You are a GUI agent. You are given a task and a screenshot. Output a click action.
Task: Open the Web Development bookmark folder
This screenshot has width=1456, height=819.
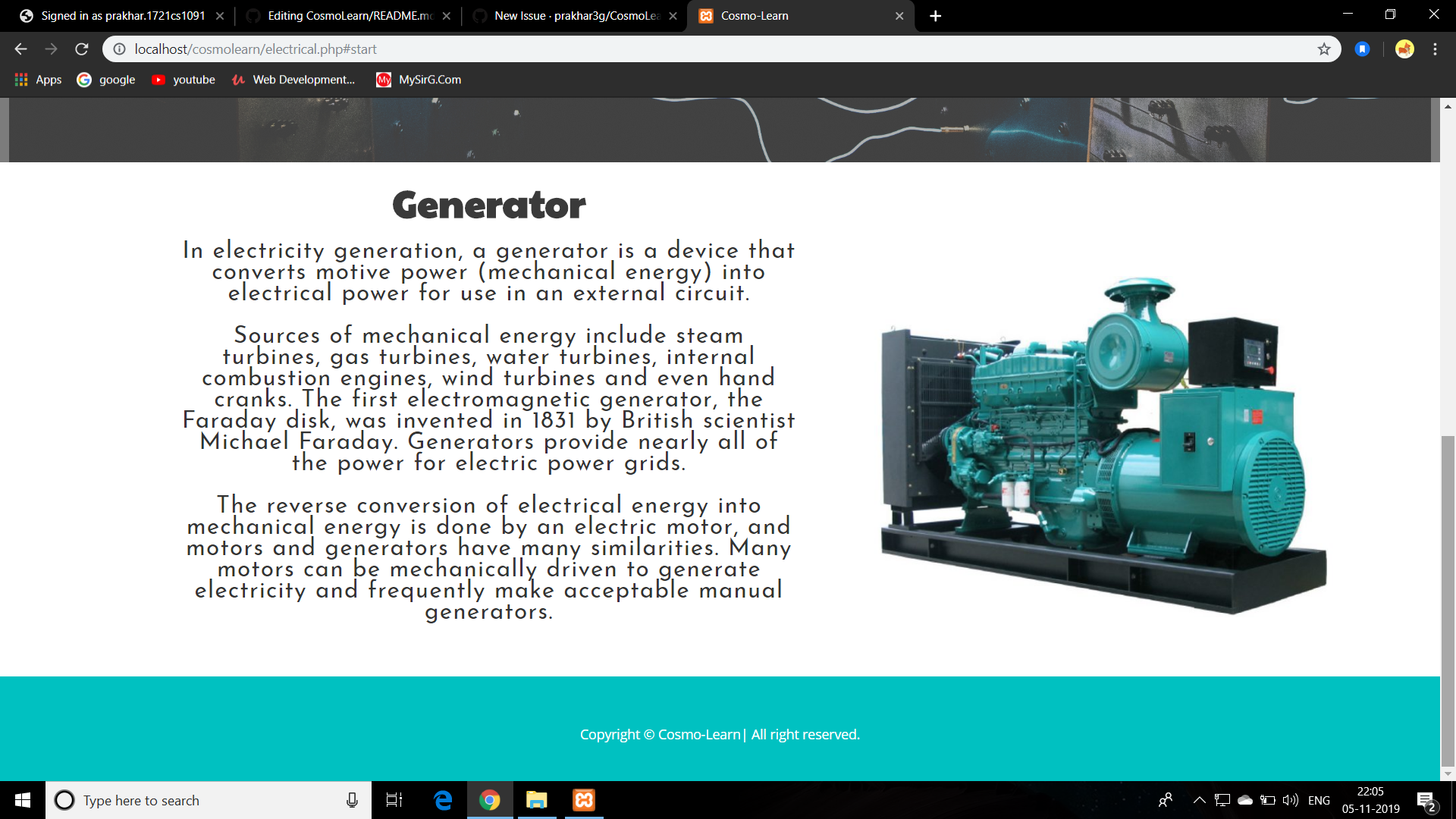[x=294, y=80]
